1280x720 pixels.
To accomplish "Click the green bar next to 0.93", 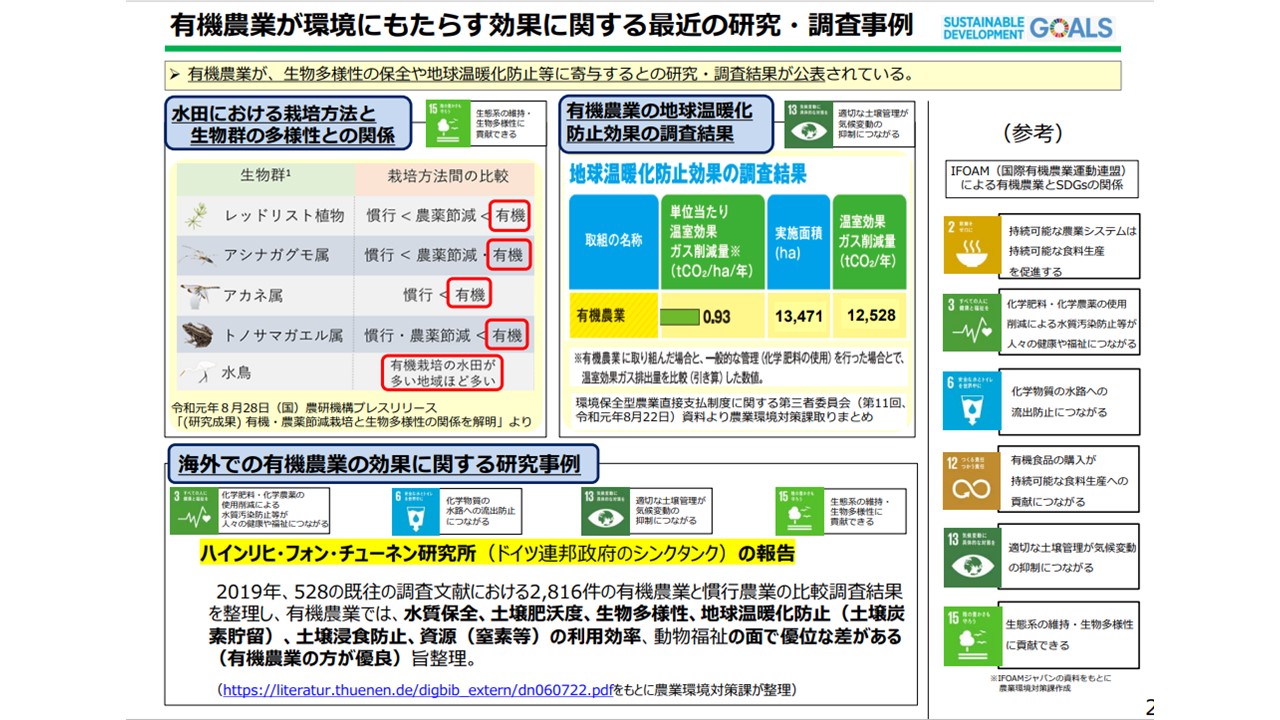I will point(680,317).
